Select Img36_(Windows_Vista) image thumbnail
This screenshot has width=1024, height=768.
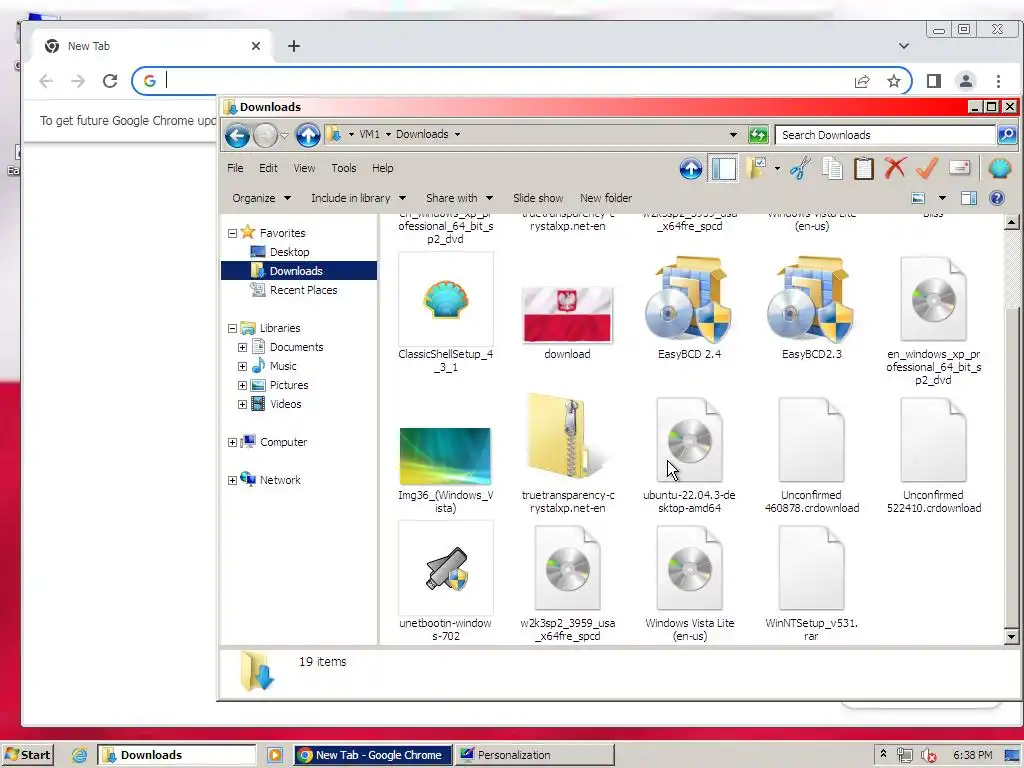pyautogui.click(x=445, y=470)
